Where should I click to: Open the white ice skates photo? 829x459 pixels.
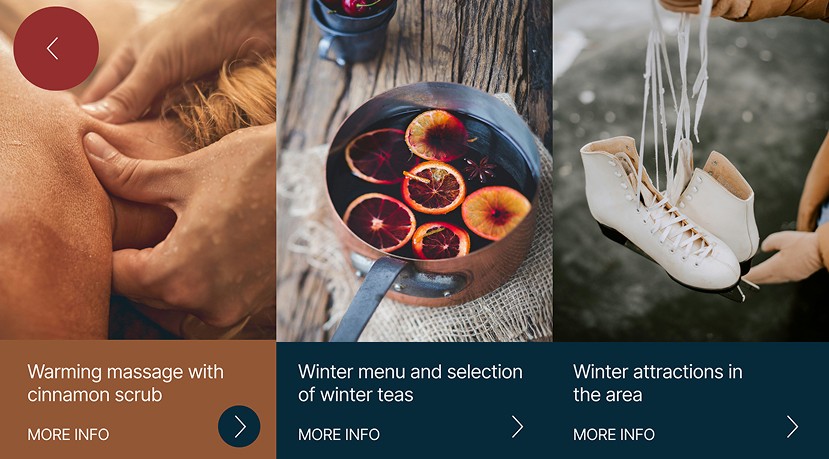pyautogui.click(x=691, y=171)
